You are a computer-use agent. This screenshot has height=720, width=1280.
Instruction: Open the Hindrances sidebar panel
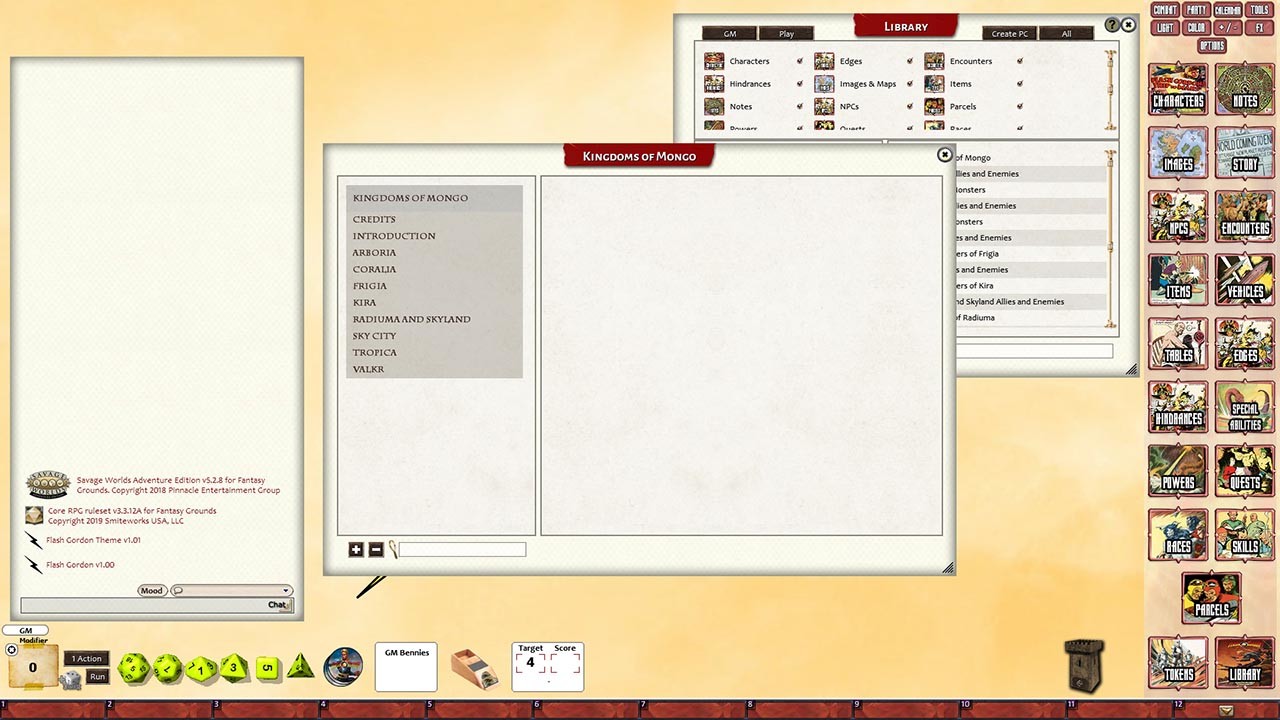pos(1178,408)
